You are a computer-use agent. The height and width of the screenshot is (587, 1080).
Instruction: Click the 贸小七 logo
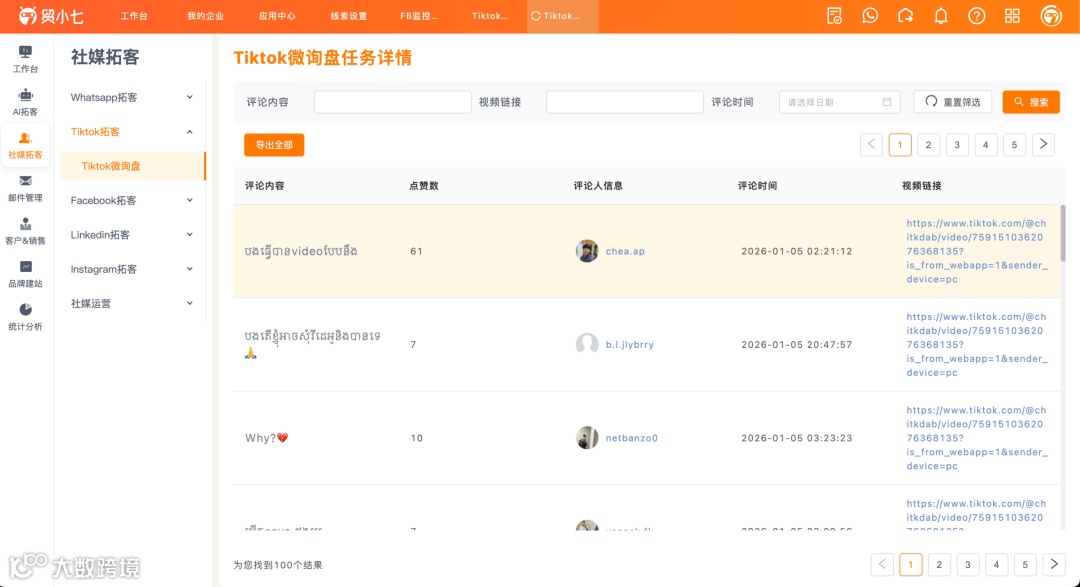[51, 16]
